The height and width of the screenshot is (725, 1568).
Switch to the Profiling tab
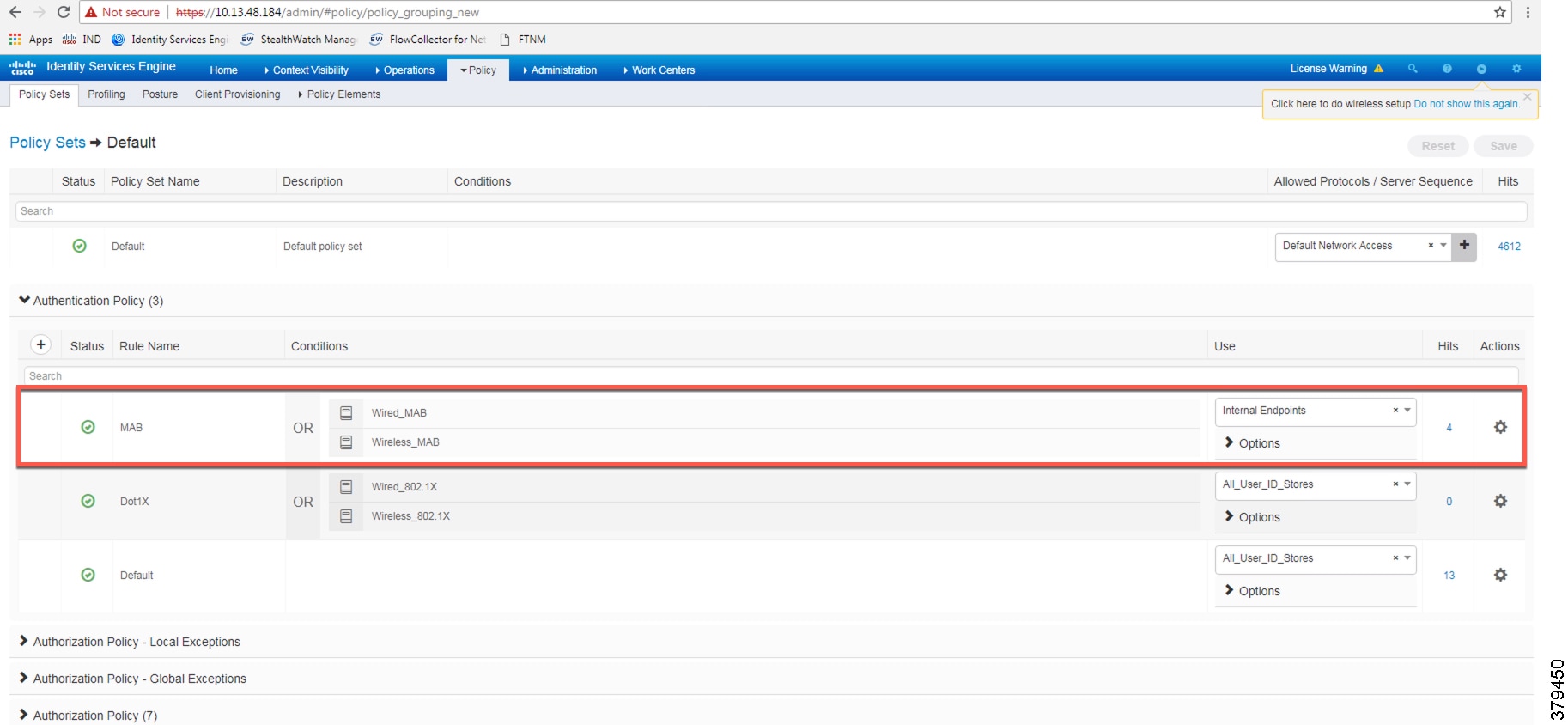point(106,94)
